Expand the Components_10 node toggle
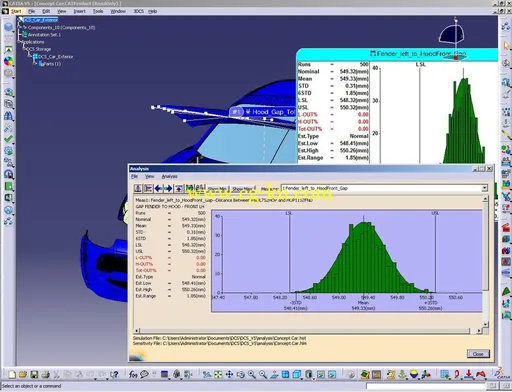 [x=20, y=27]
